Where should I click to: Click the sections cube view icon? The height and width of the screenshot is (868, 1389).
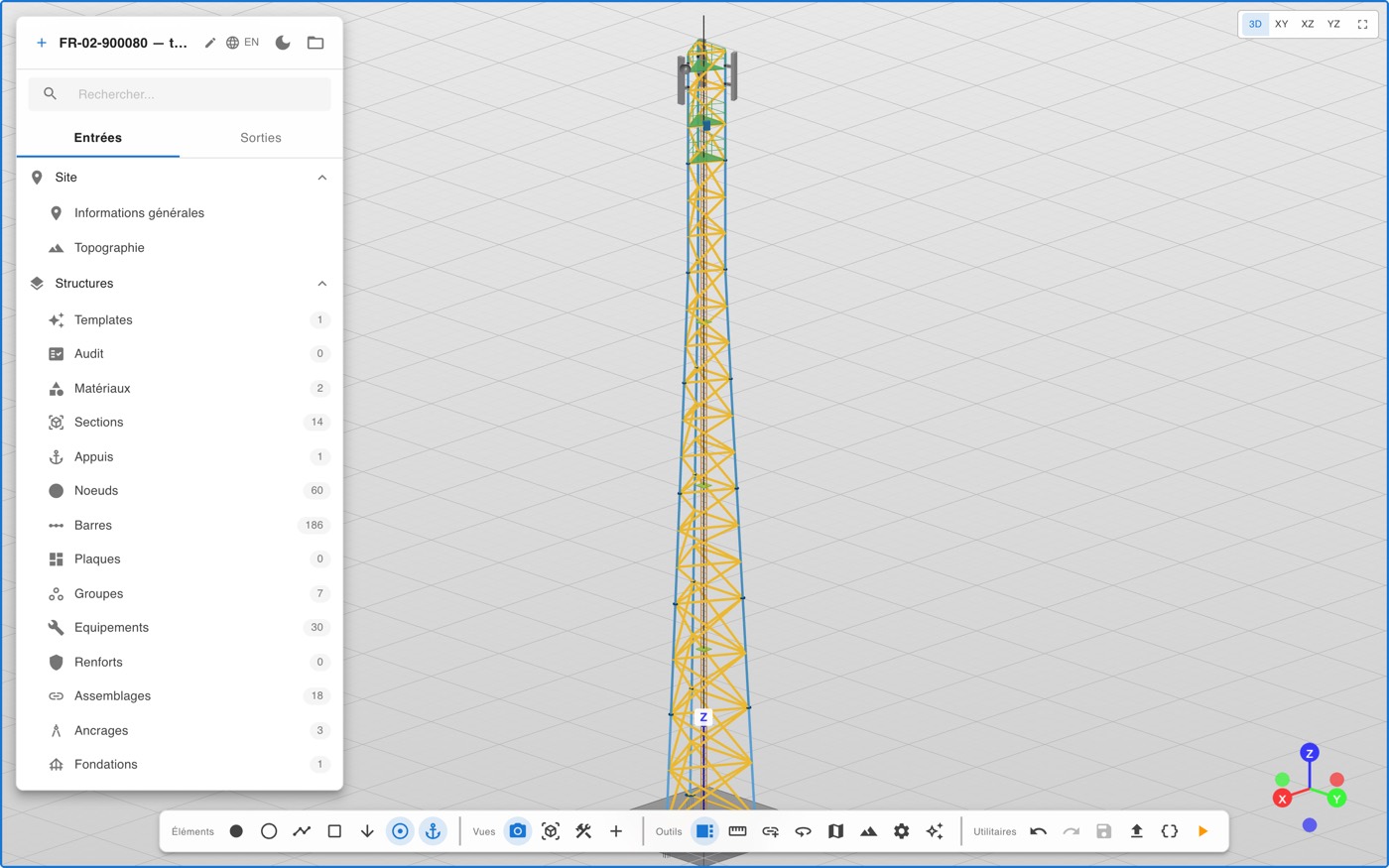pos(551,831)
